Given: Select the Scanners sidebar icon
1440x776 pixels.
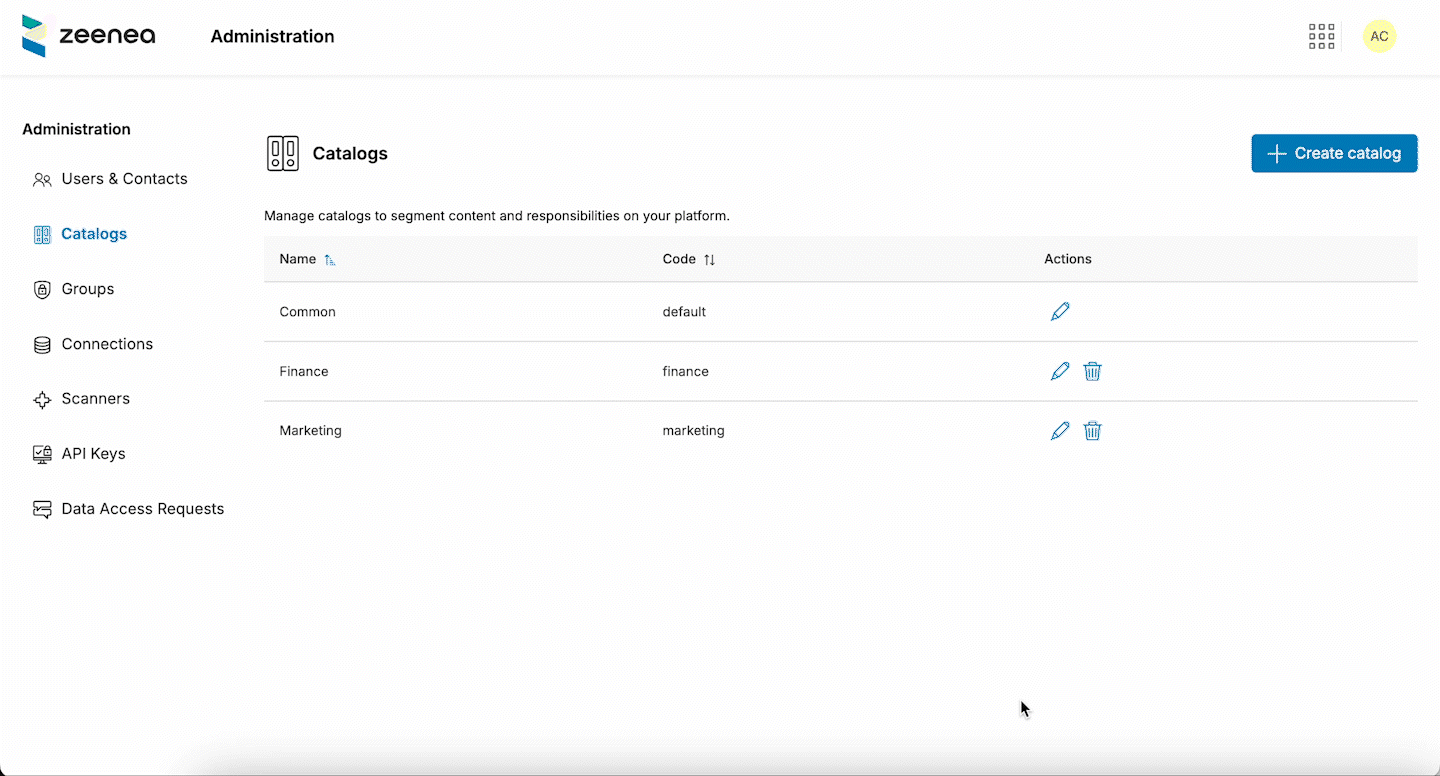Looking at the screenshot, I should pyautogui.click(x=42, y=398).
